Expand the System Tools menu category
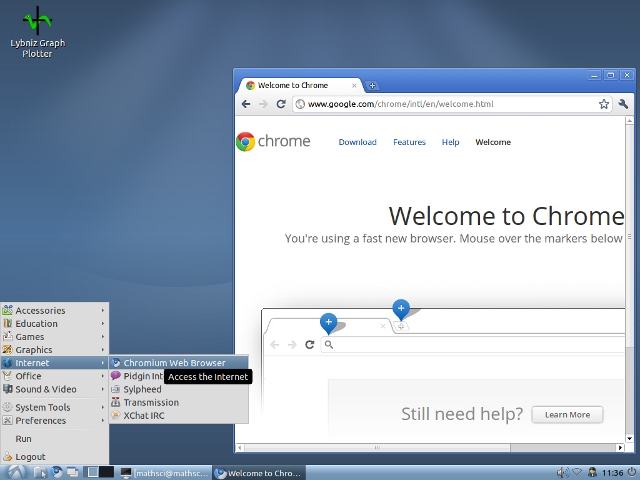640x480 pixels. [x=54, y=407]
